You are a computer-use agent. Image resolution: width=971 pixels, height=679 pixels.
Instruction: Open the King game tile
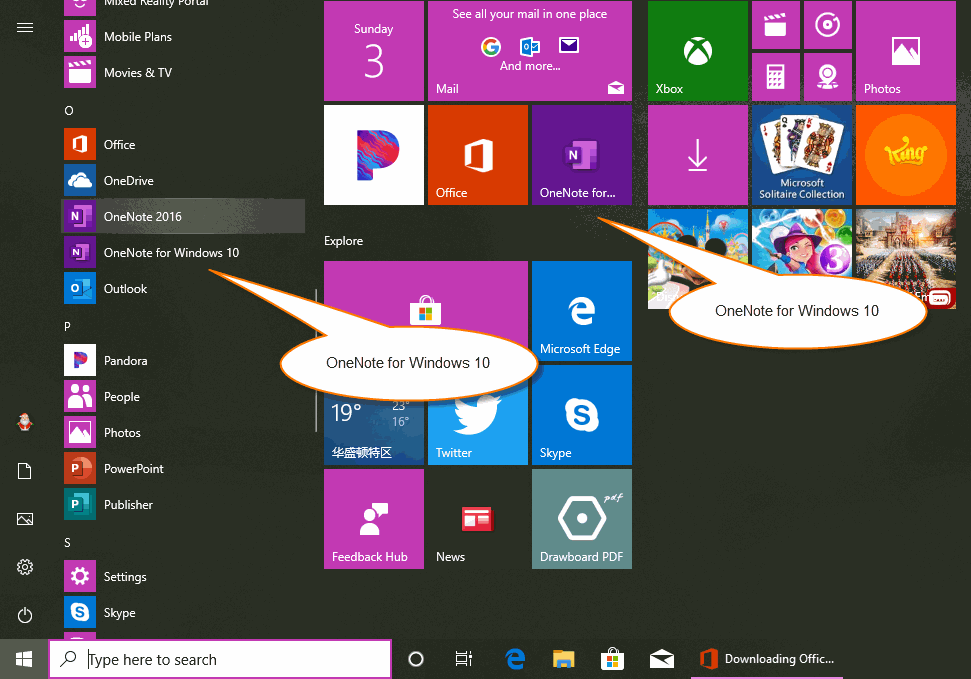pos(906,155)
